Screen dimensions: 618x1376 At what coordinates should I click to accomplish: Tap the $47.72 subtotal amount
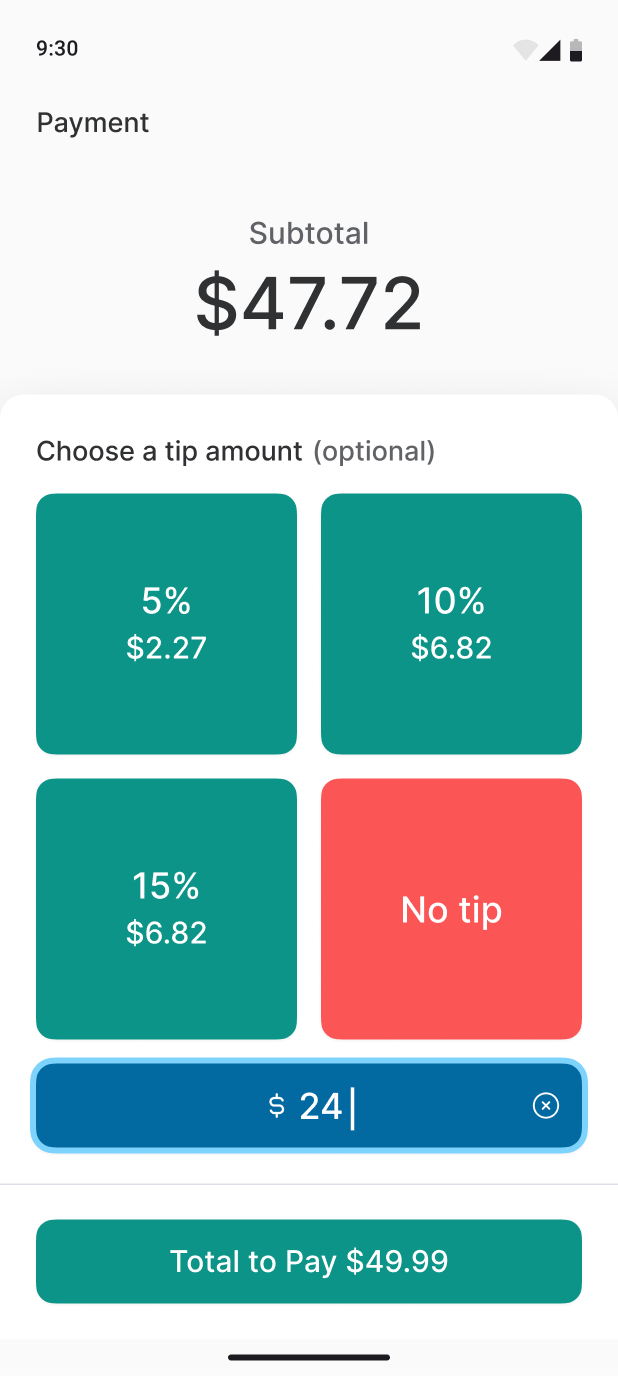(x=309, y=304)
